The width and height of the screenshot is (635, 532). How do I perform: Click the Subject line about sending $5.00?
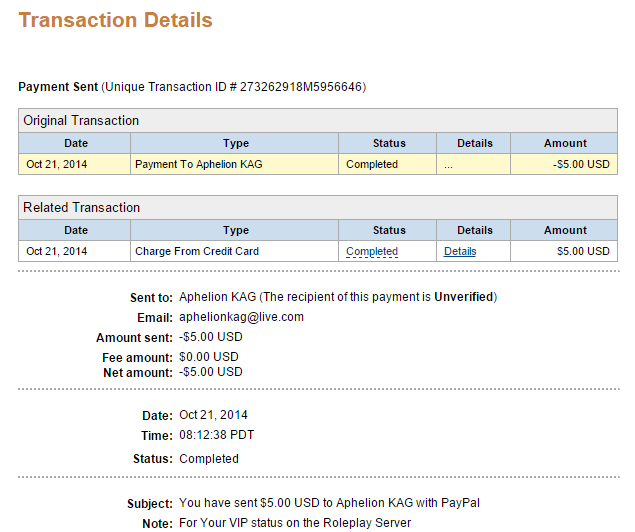click(x=336, y=503)
